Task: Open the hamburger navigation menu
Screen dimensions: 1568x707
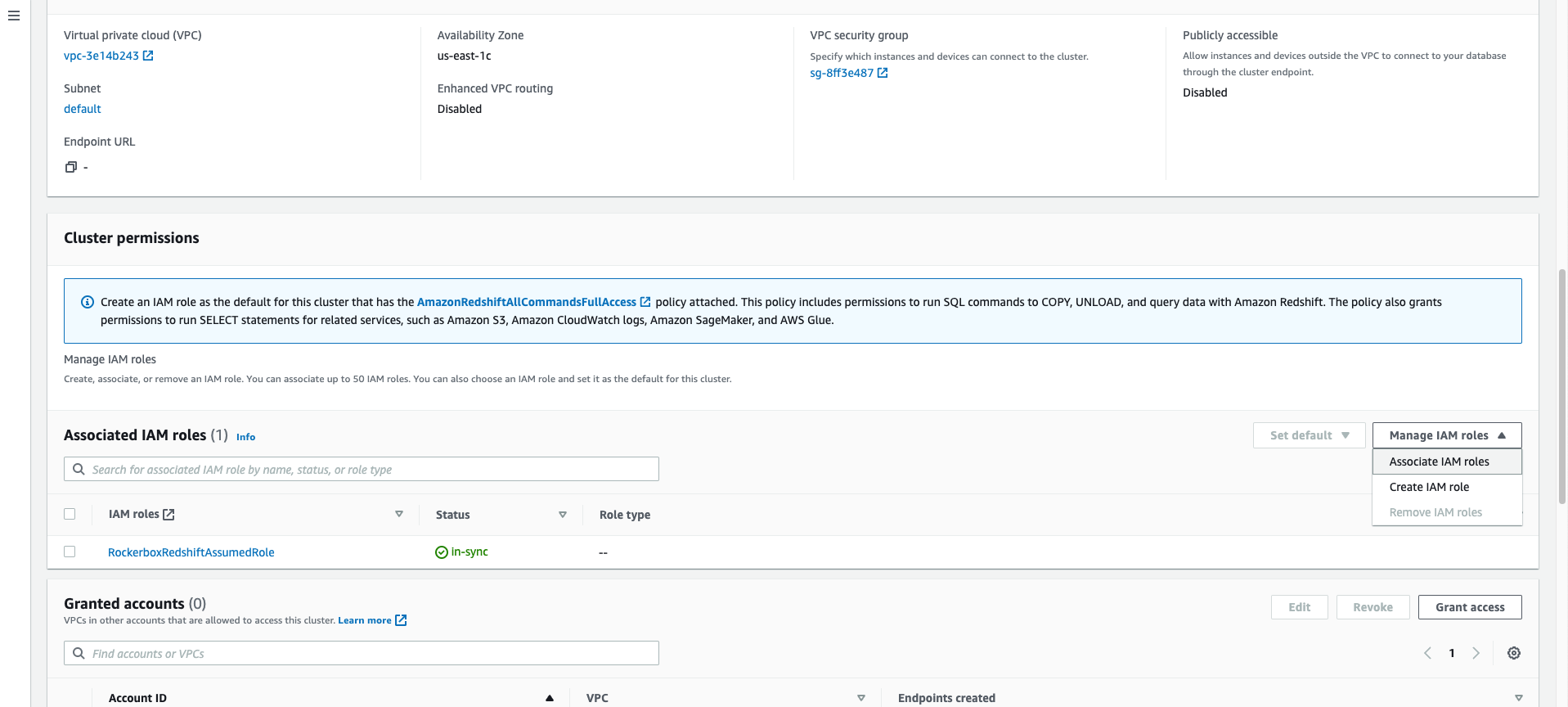Action: coord(14,16)
